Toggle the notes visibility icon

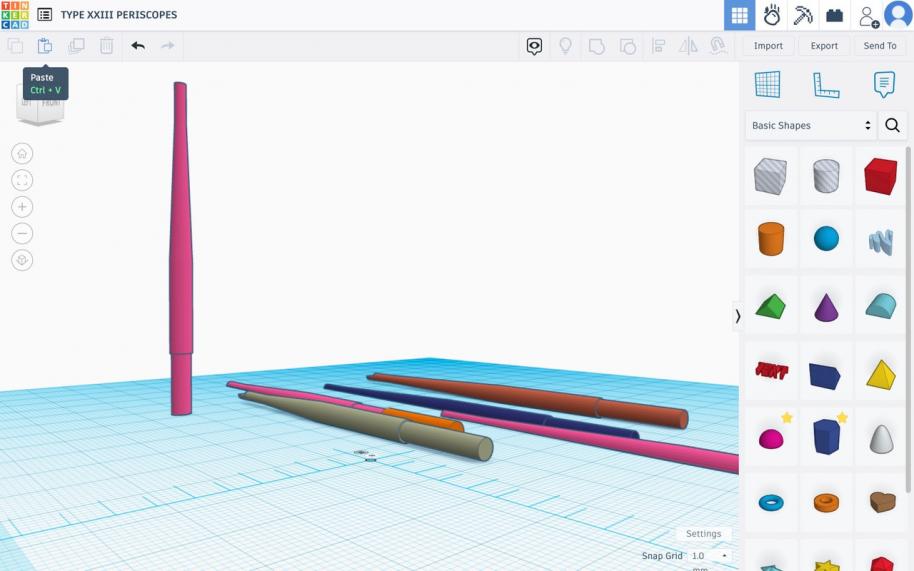[535, 46]
